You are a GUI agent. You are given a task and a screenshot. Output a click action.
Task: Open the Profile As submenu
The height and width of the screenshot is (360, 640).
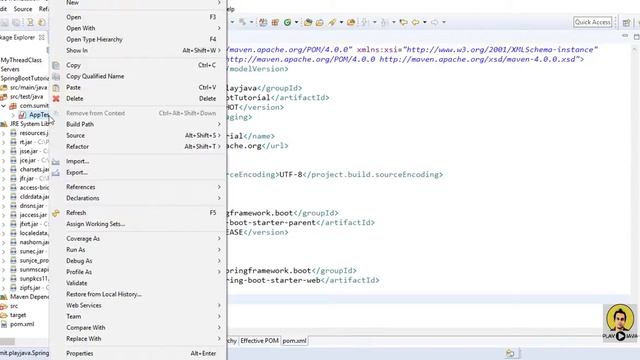pyautogui.click(x=138, y=271)
